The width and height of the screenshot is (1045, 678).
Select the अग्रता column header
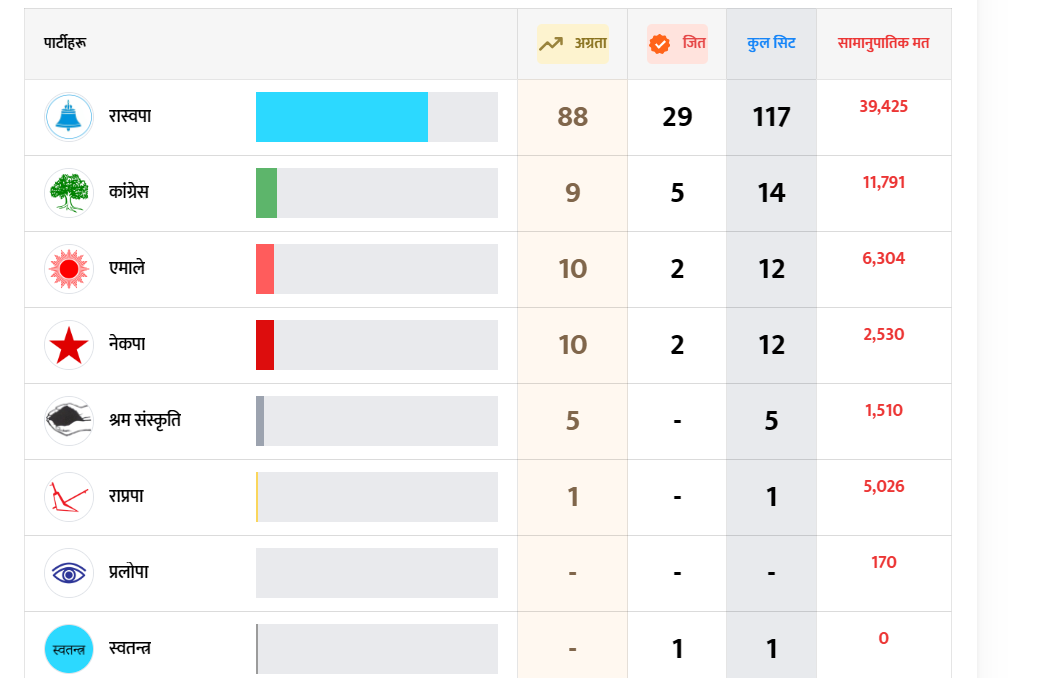coord(573,44)
